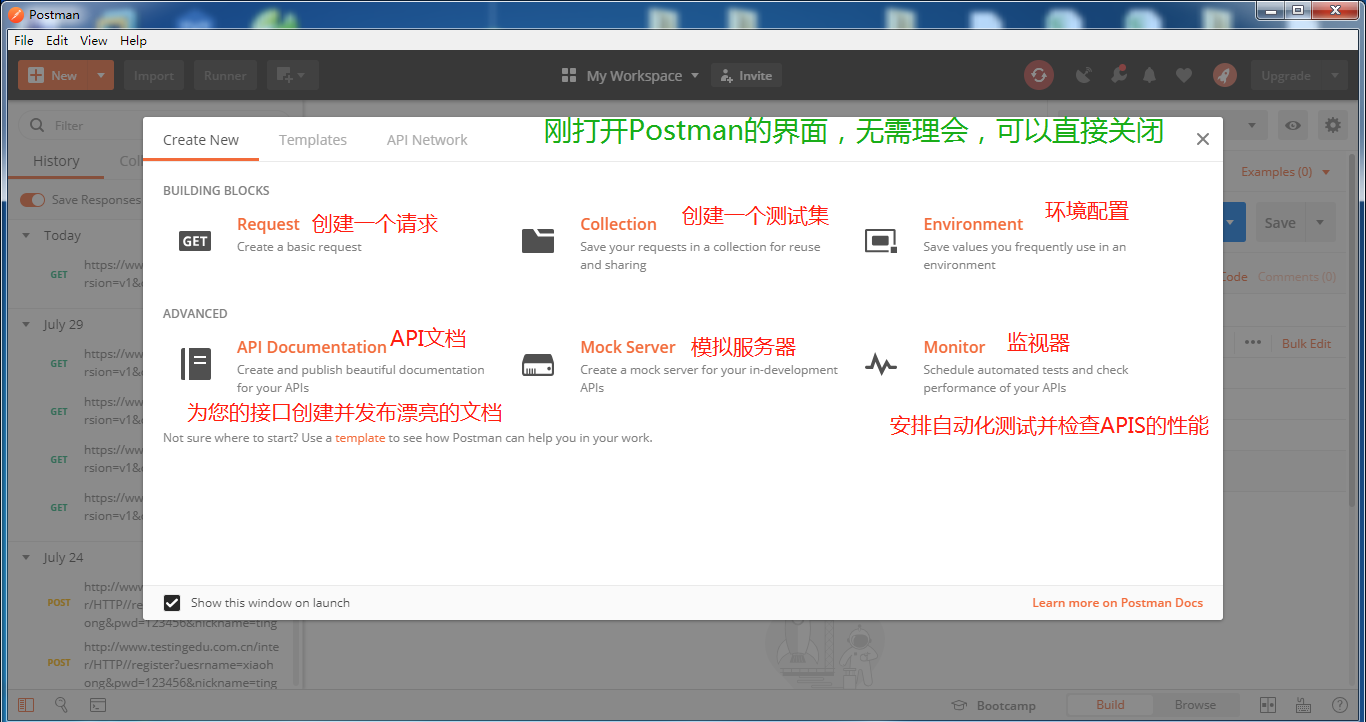Click the Import button

154,75
